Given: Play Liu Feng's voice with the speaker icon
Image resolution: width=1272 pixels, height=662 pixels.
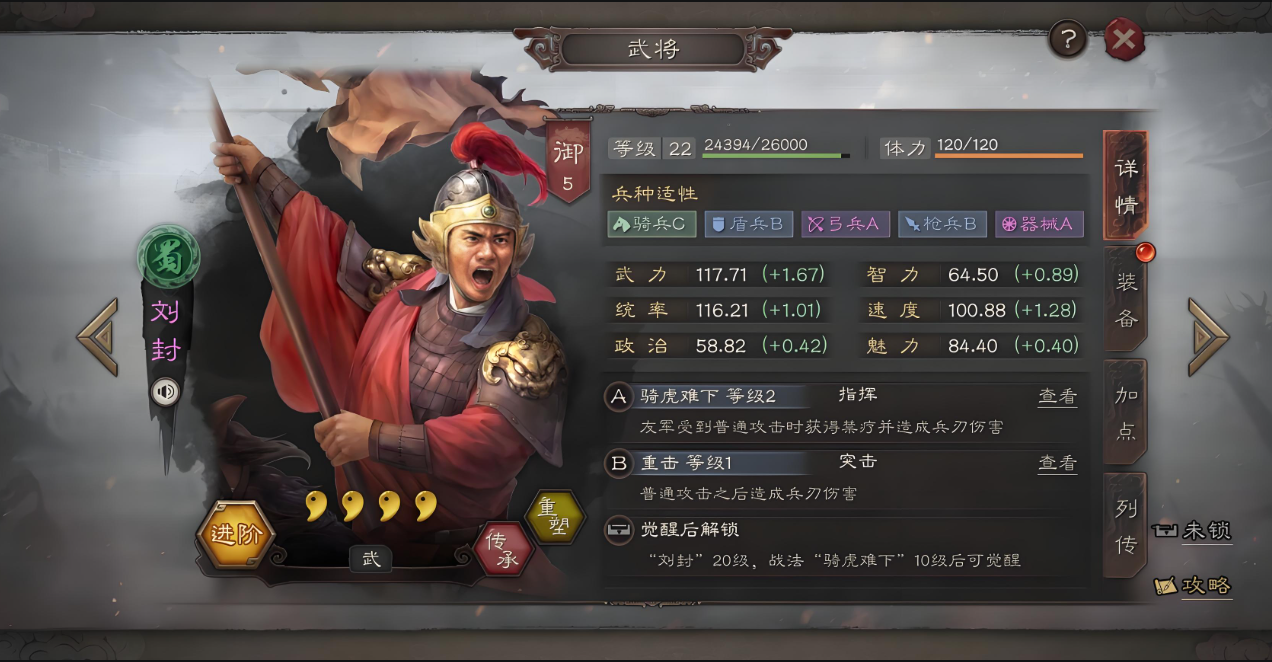Looking at the screenshot, I should (x=165, y=392).
